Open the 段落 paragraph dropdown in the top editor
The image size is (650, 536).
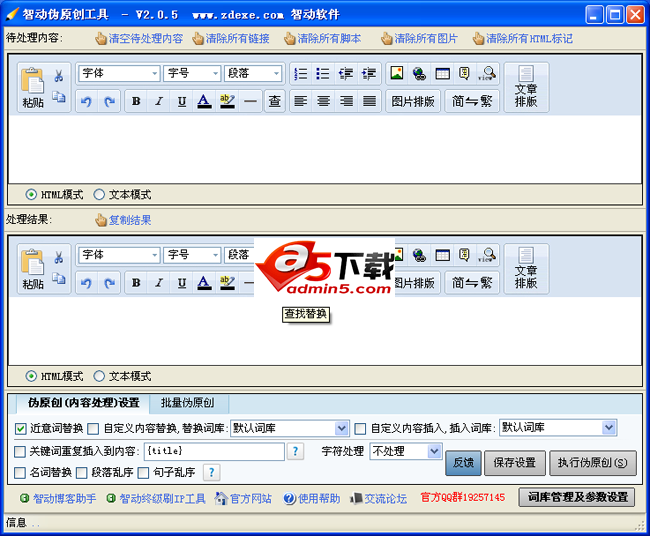click(x=253, y=74)
